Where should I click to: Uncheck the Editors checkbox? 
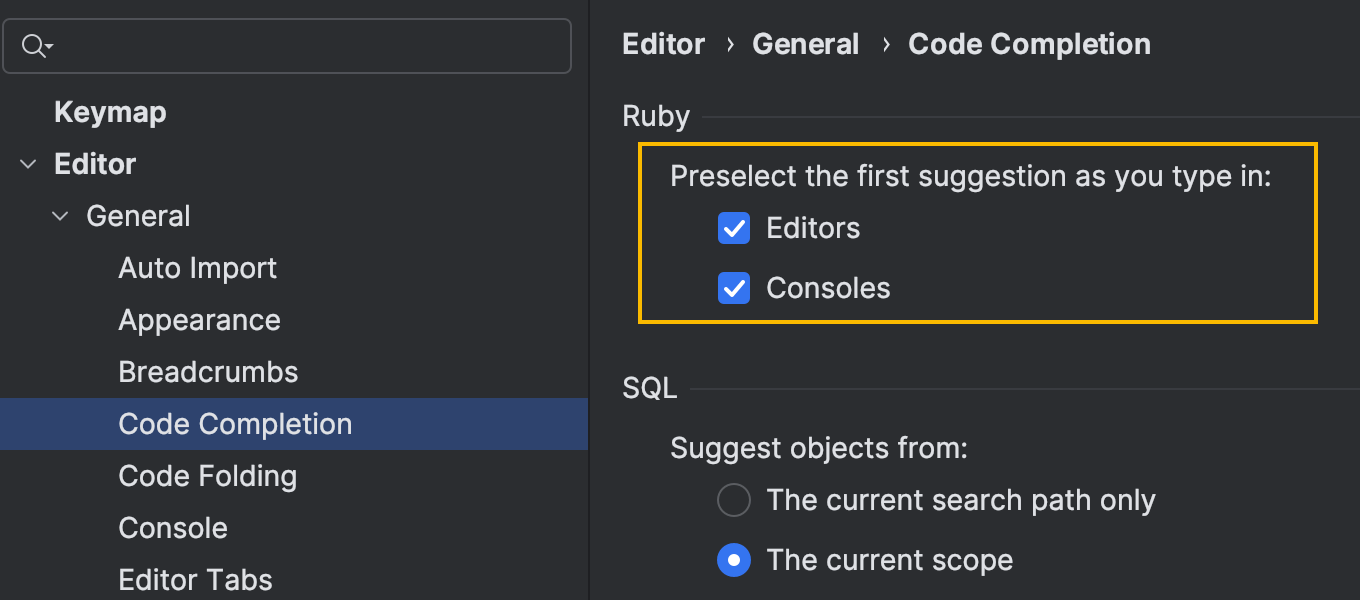[x=734, y=229]
